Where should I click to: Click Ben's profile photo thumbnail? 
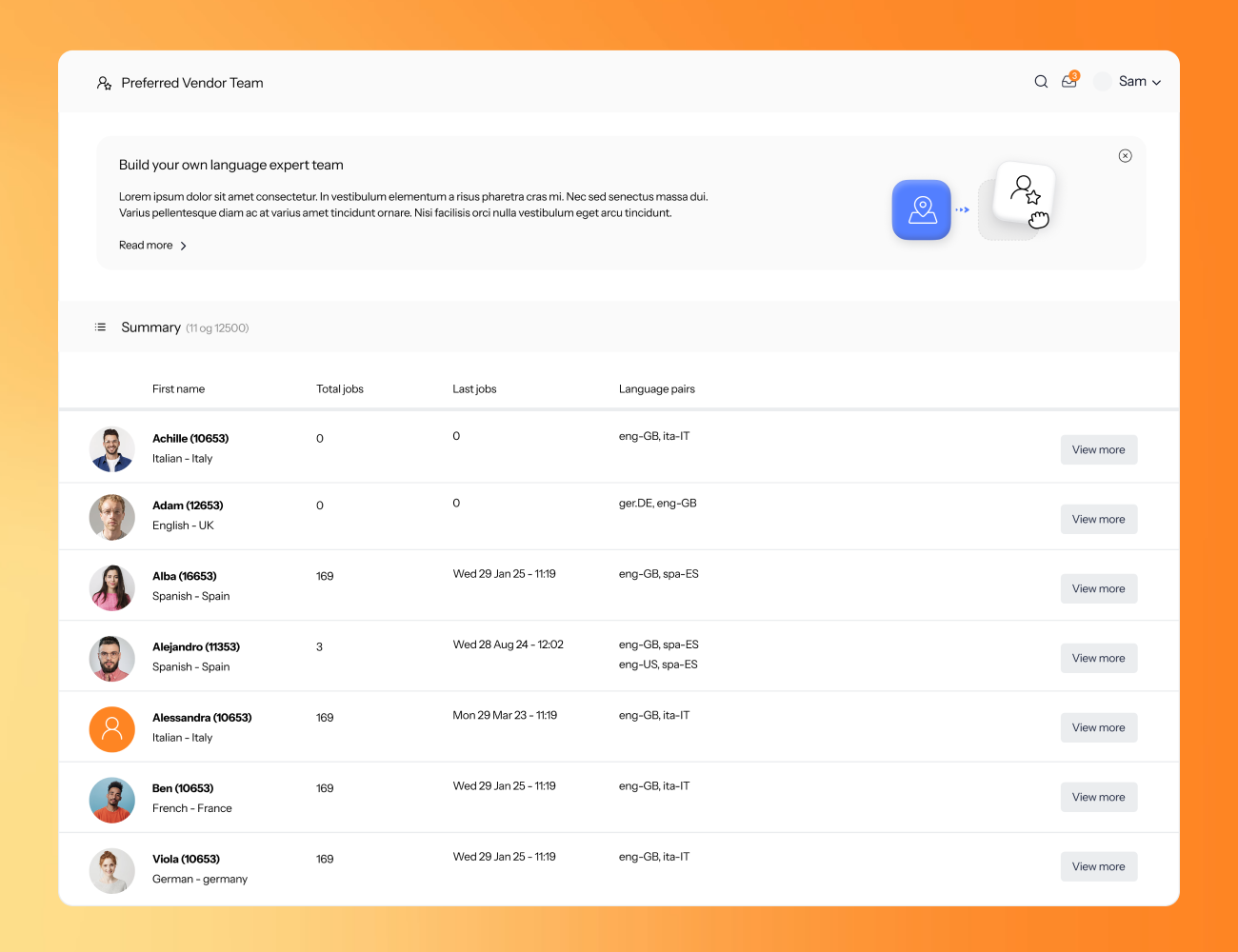coord(111,800)
